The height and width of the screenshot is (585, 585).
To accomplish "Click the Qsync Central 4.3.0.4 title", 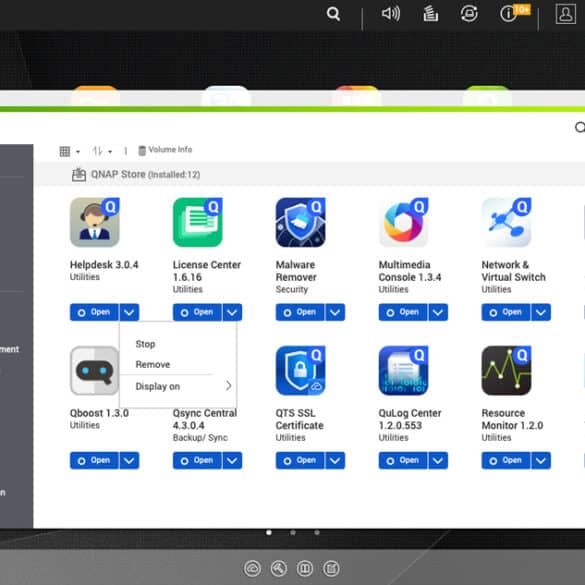I will coord(205,419).
